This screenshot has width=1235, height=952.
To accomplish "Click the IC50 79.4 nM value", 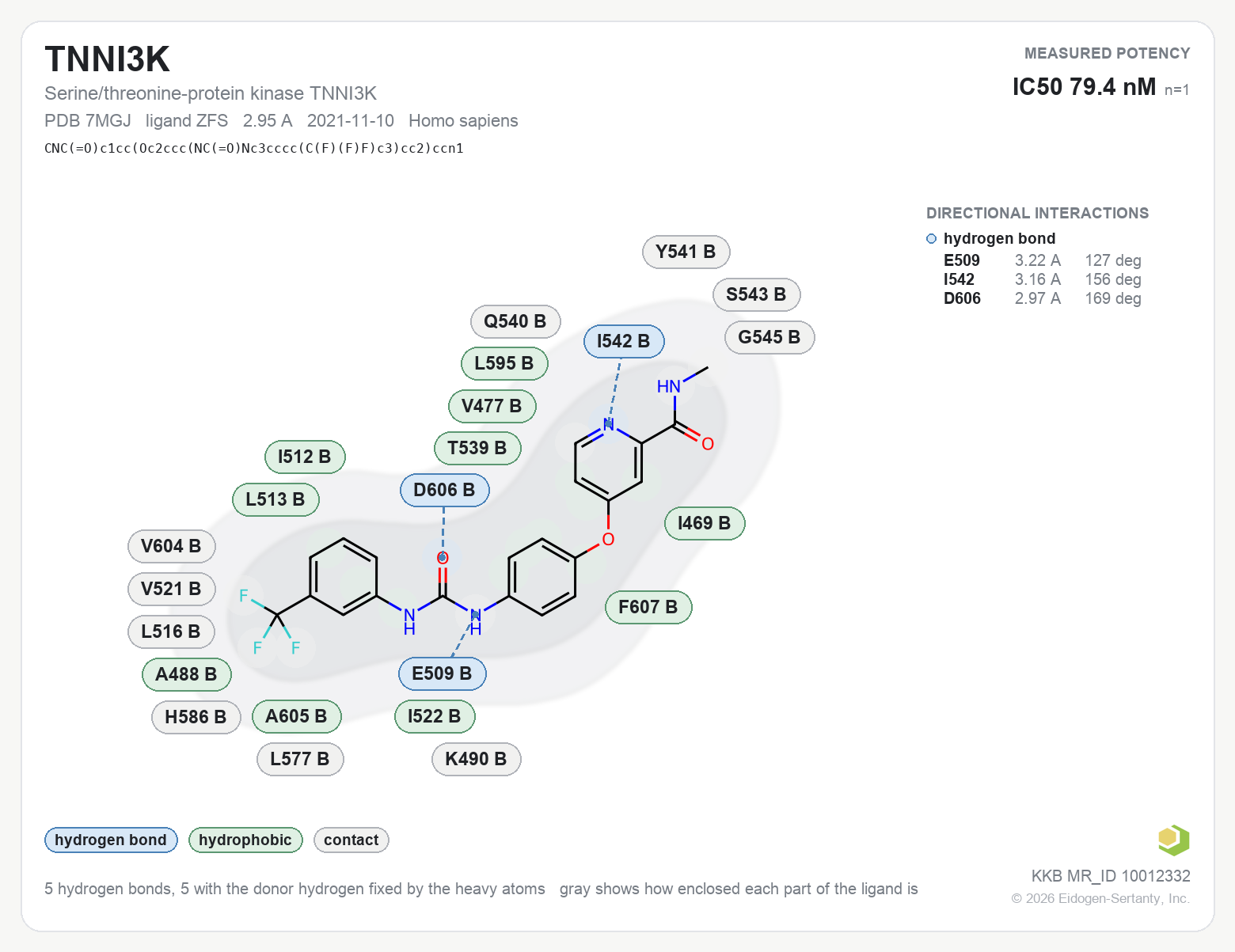I will pyautogui.click(x=1085, y=86).
